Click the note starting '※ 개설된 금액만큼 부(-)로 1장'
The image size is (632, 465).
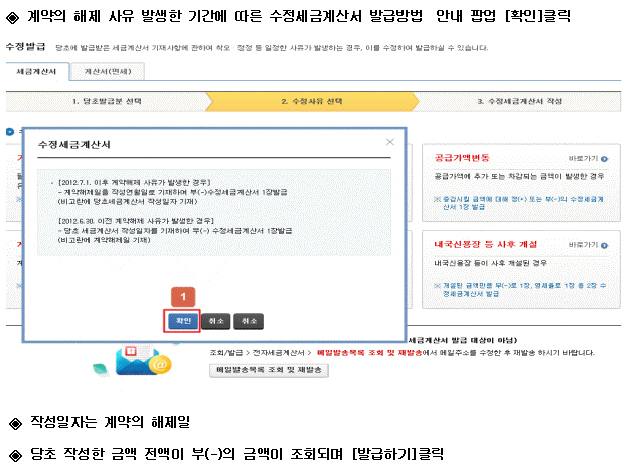pyautogui.click(x=520, y=289)
